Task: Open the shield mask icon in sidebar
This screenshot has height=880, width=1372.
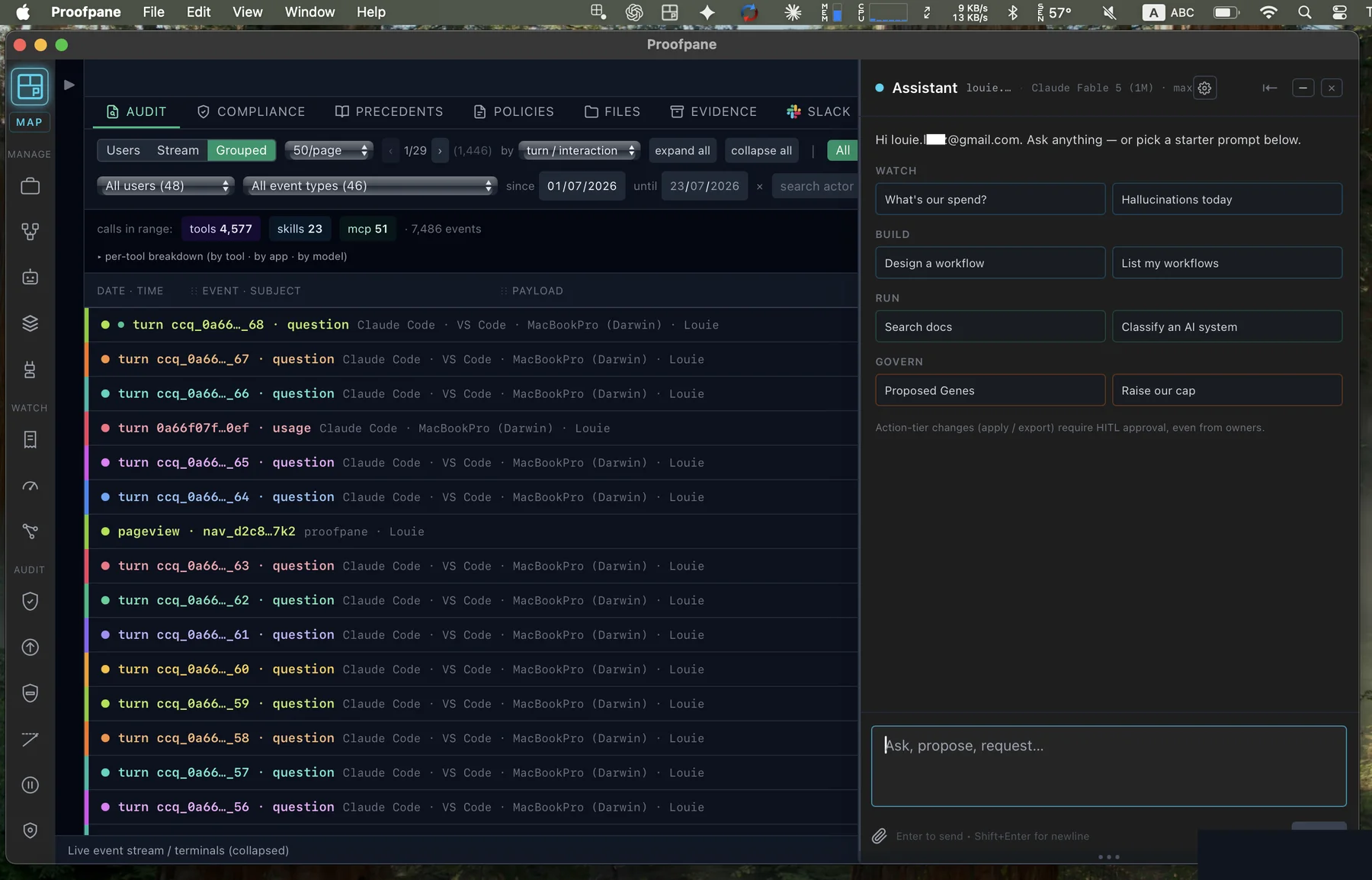Action: click(x=30, y=693)
